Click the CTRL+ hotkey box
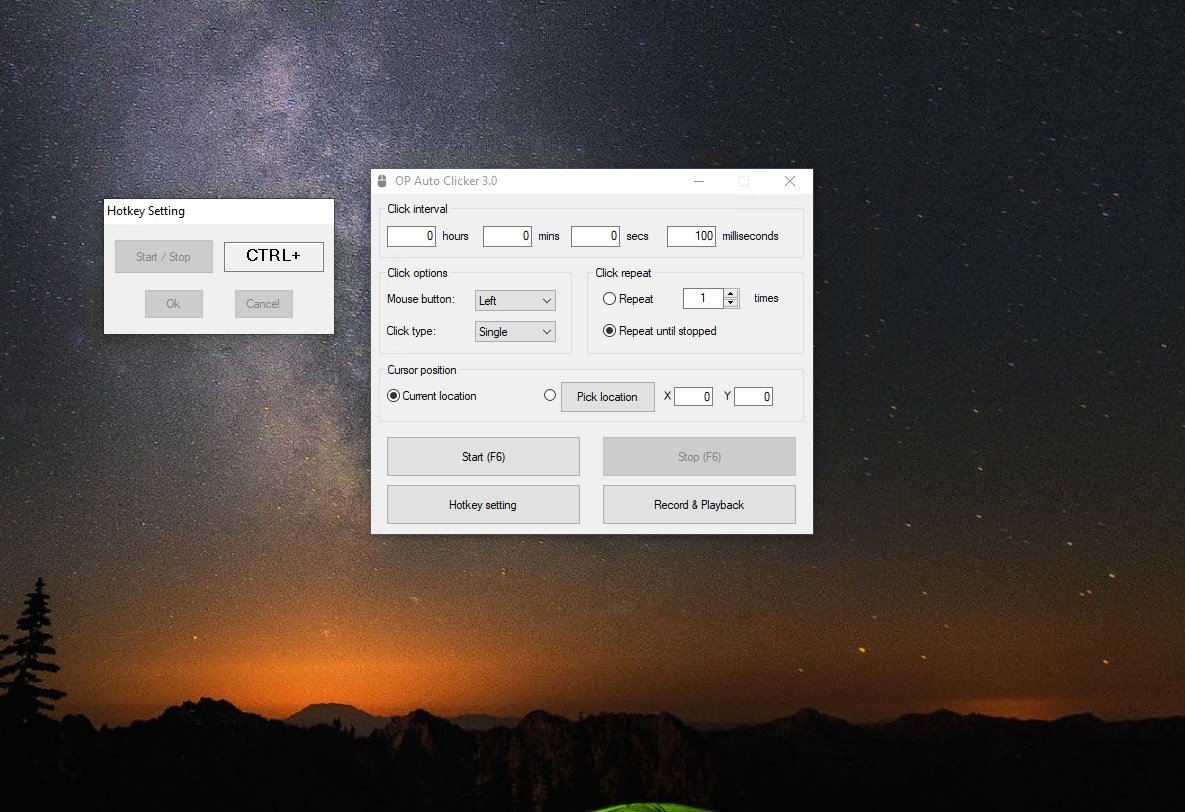Screen dimensions: 1185x812 pos(274,256)
